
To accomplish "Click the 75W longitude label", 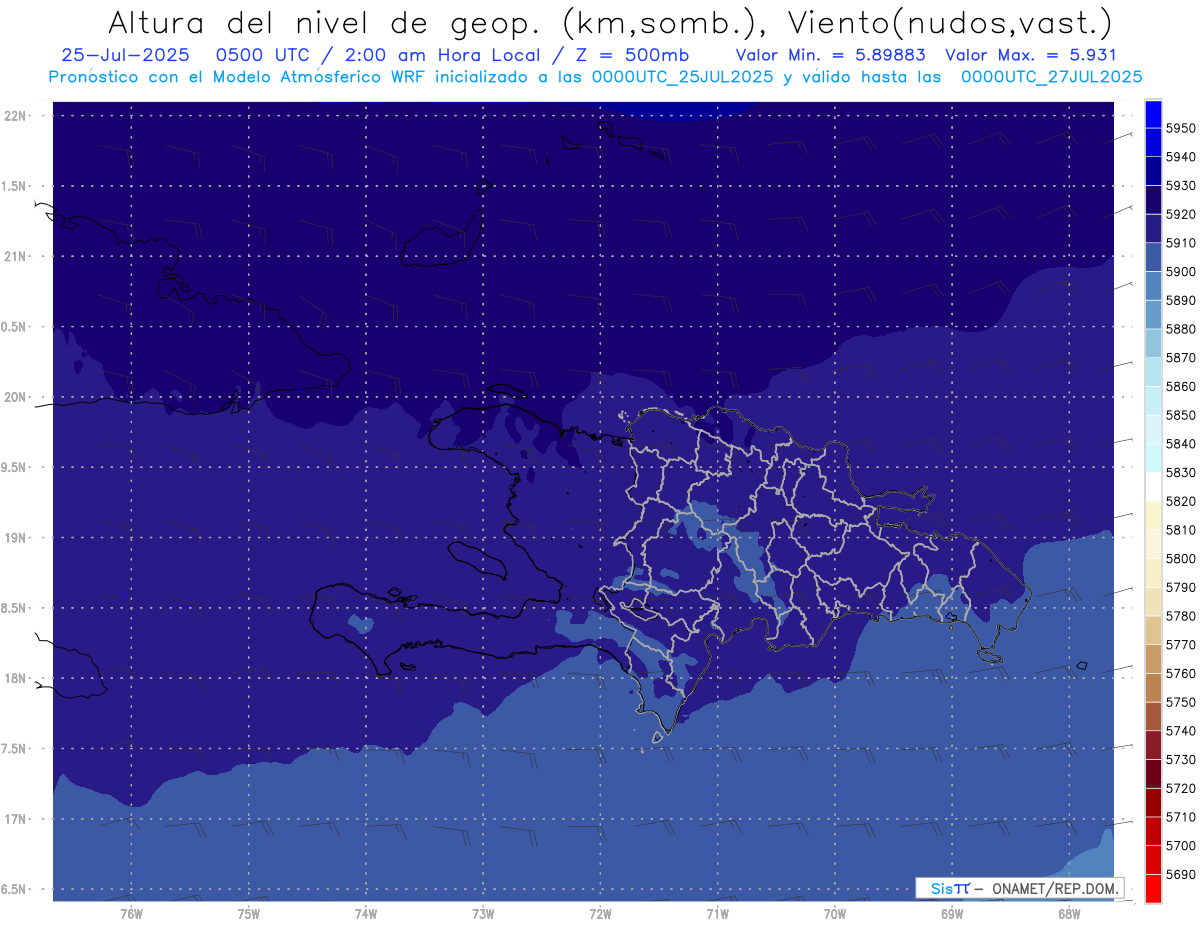I will pos(249,913).
